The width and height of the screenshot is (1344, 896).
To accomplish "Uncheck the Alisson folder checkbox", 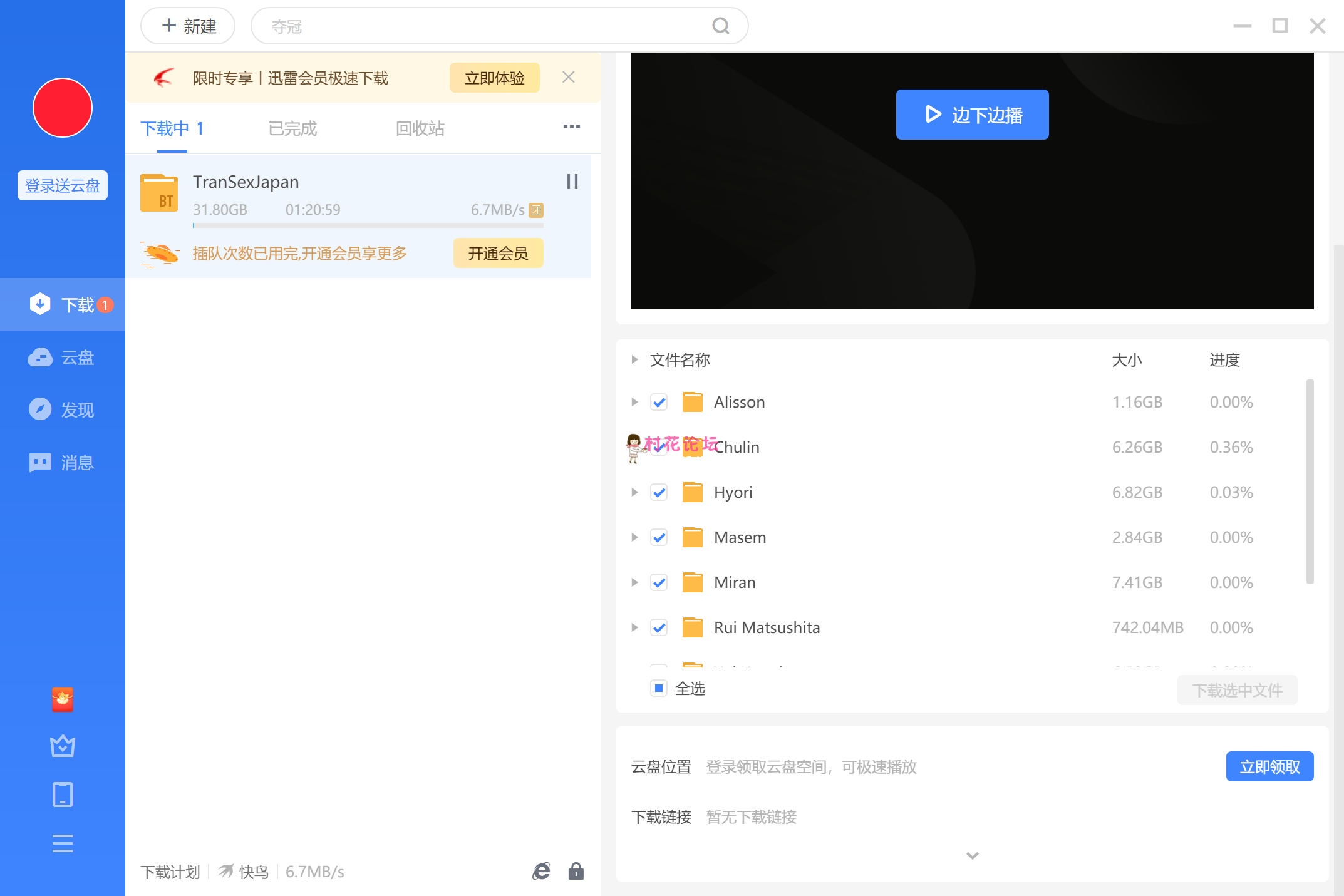I will [x=659, y=402].
